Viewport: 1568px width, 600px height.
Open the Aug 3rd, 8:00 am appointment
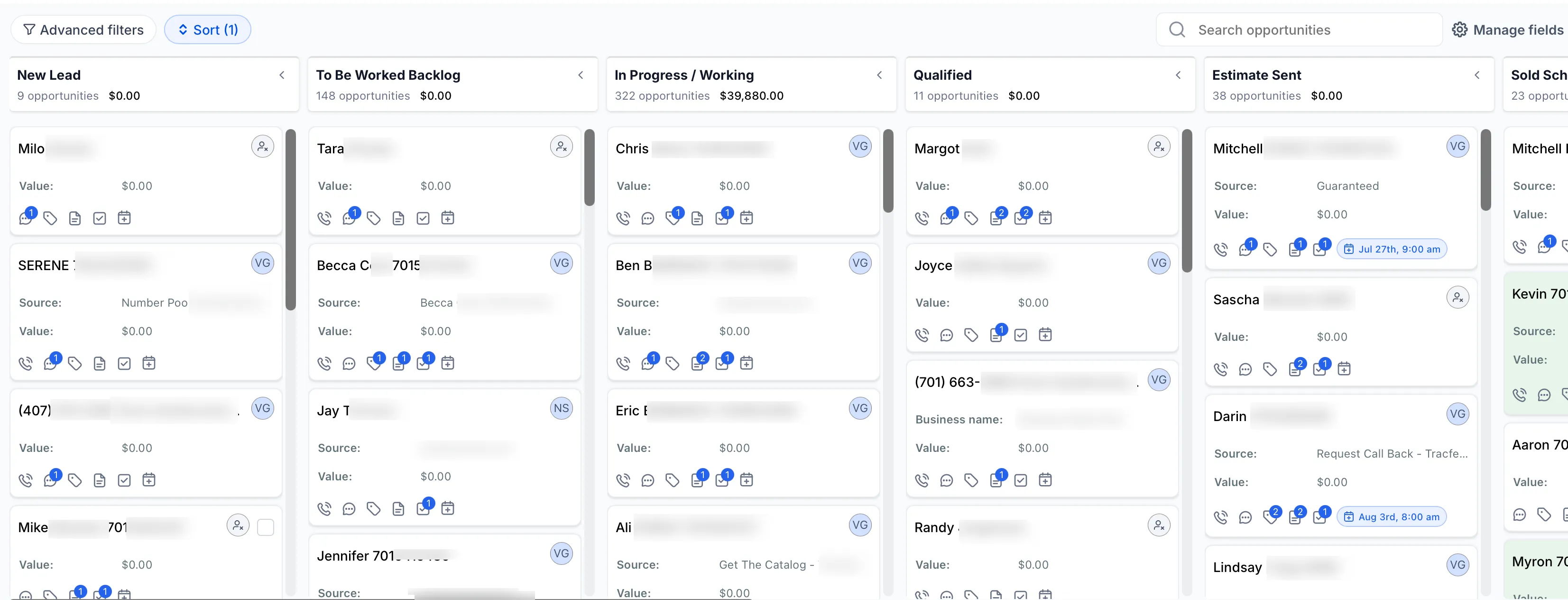1392,517
